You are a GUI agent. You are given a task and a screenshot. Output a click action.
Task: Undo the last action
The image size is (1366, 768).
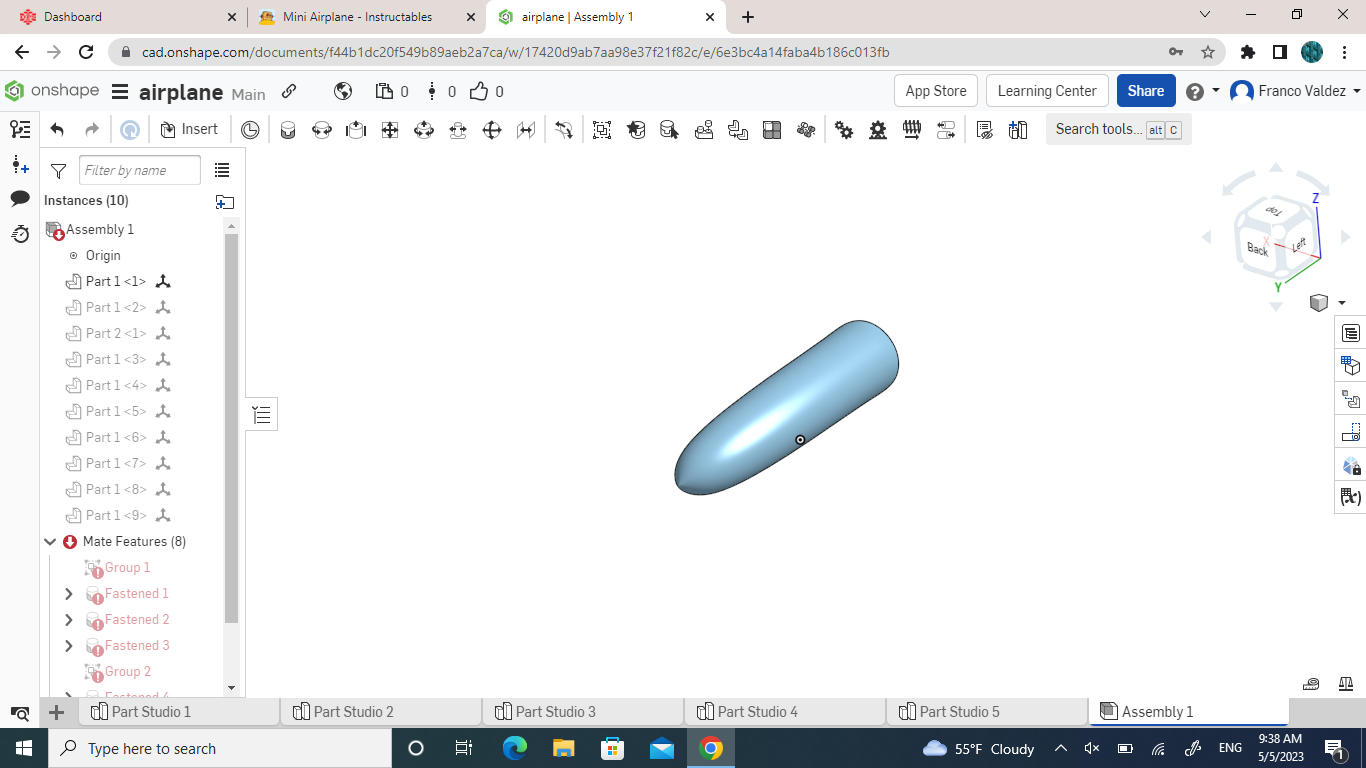point(57,129)
